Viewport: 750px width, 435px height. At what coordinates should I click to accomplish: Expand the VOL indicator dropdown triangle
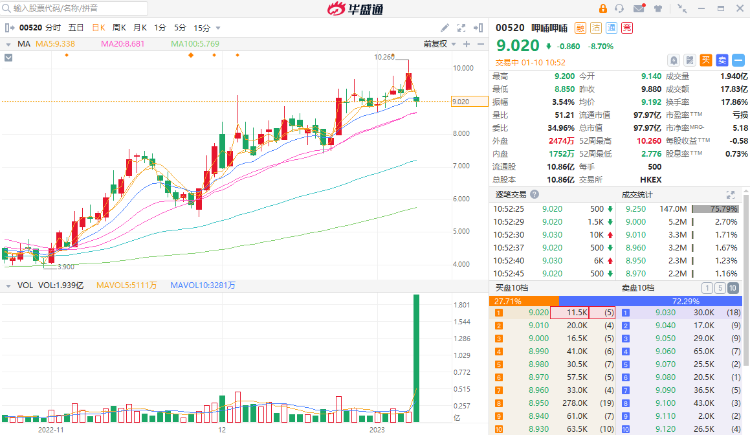[x=8, y=286]
